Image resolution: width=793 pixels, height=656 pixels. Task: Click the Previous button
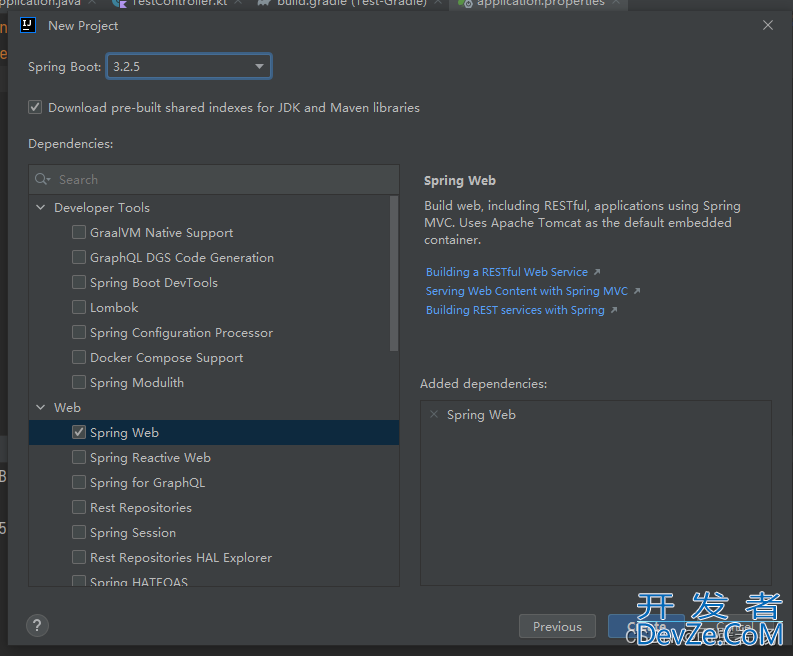coord(557,626)
